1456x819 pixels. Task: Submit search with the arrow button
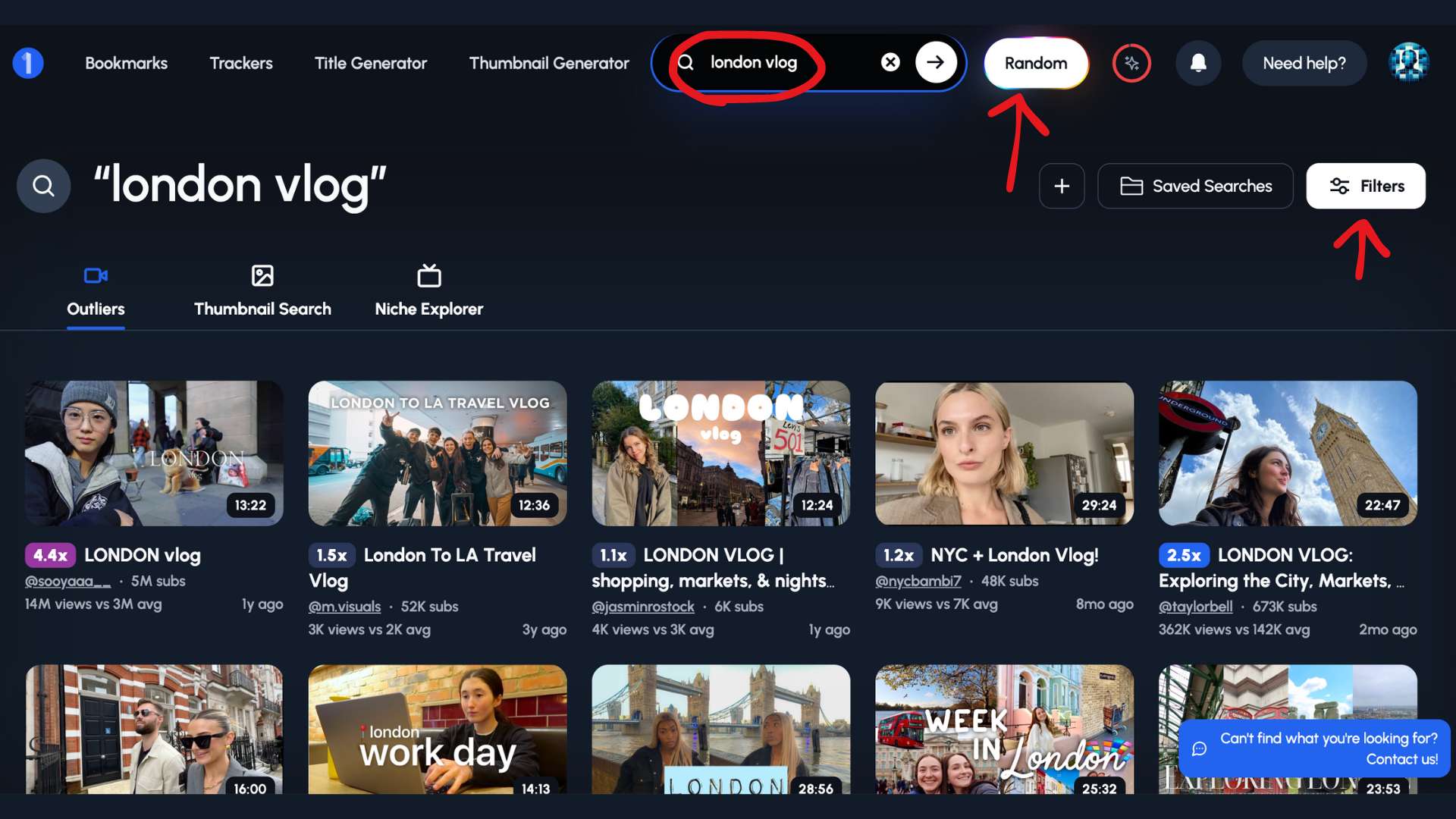pos(935,62)
